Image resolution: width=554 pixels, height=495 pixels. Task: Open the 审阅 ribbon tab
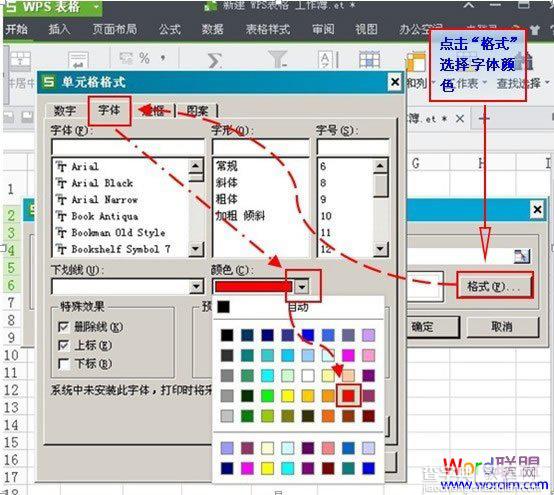323,29
